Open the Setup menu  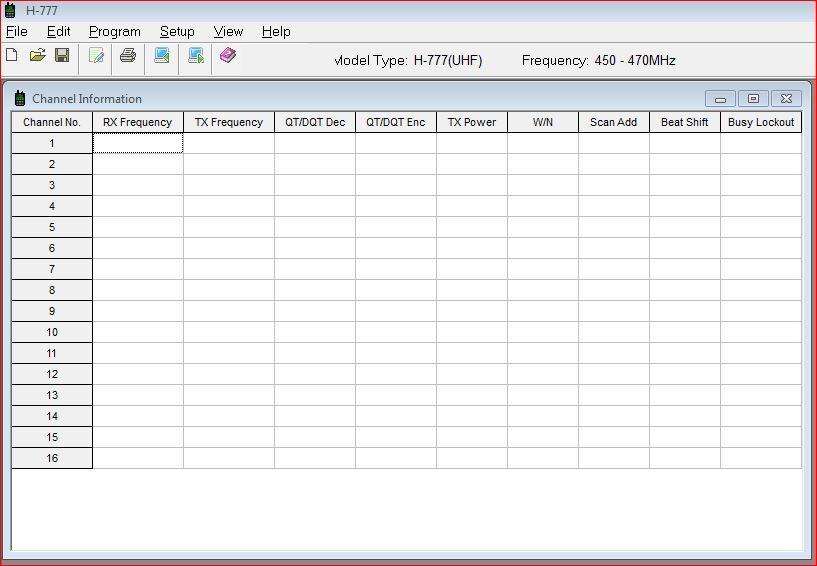[177, 31]
